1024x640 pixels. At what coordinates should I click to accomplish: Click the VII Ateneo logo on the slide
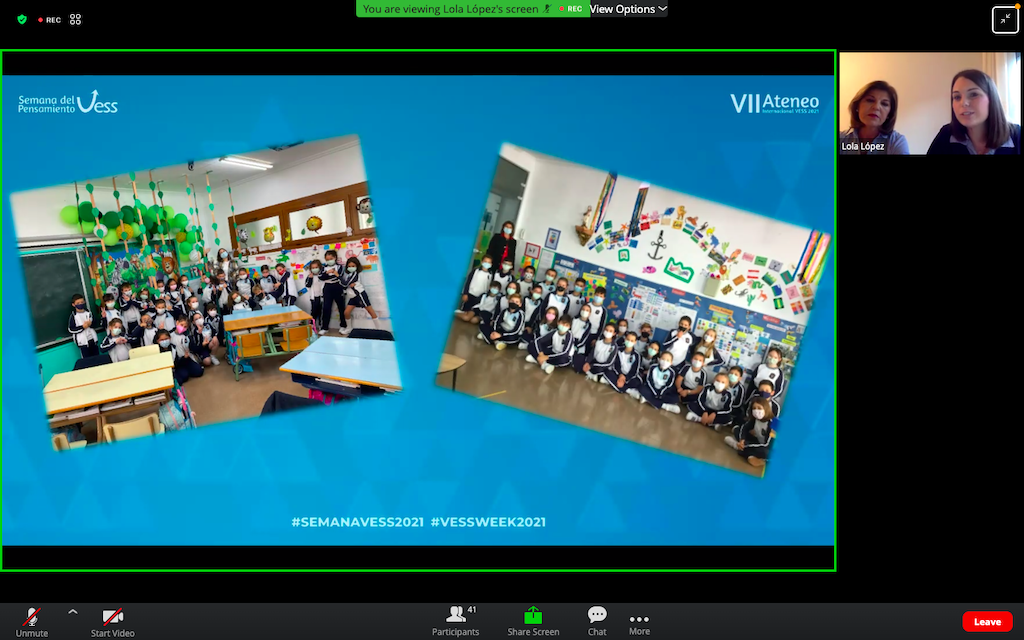774,103
